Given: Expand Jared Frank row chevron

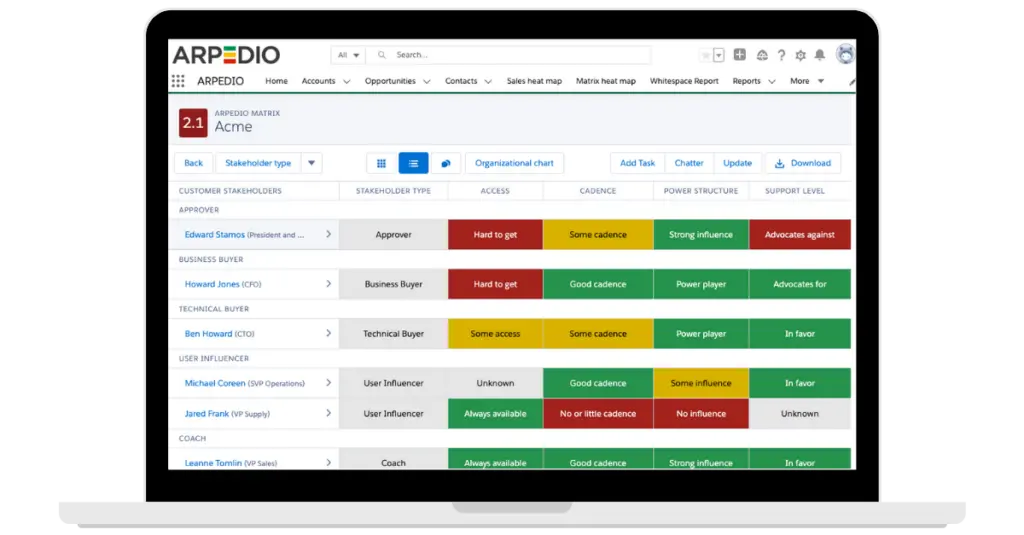Looking at the screenshot, I should [x=328, y=413].
